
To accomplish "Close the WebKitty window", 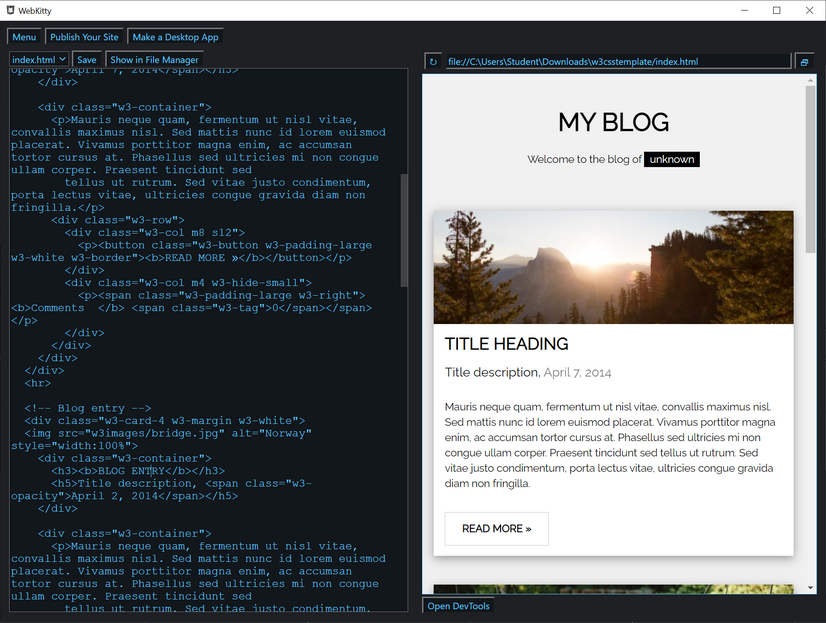I will pos(809,11).
